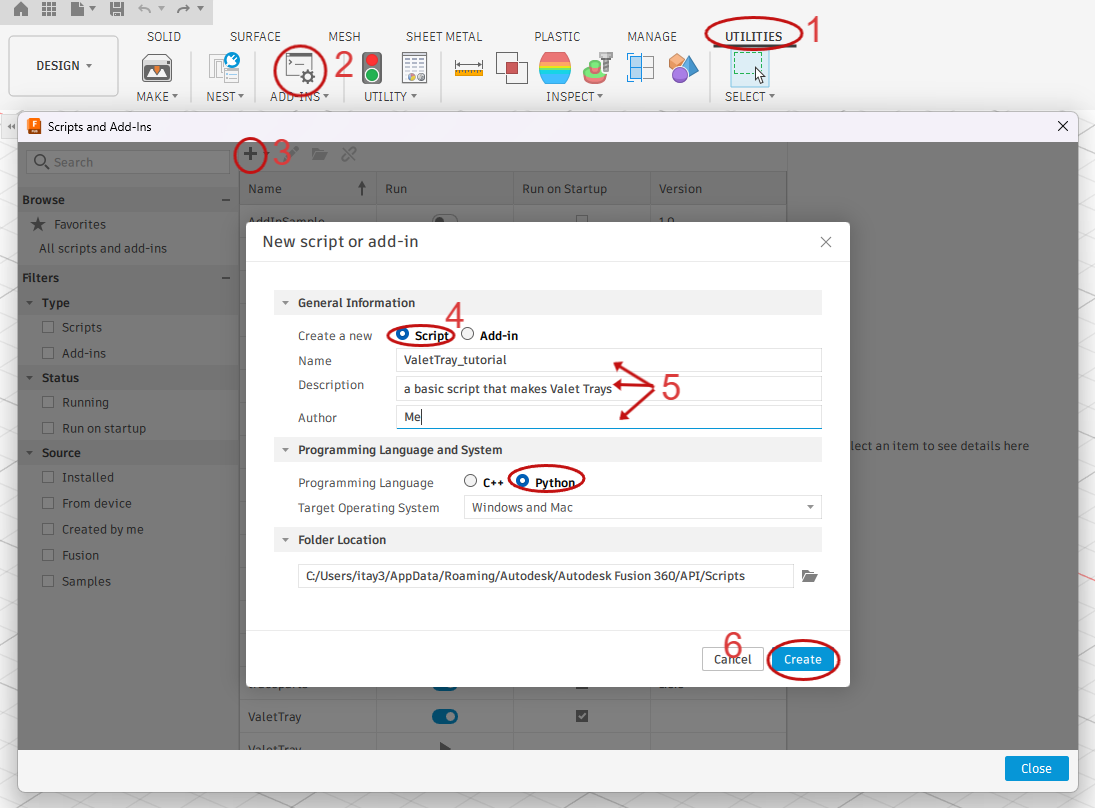Collapse the Source filter group
1095x808 pixels.
coord(29,453)
